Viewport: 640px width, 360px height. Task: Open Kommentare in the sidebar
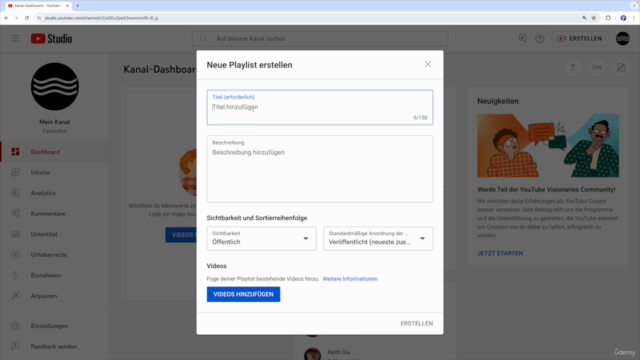click(x=55, y=213)
